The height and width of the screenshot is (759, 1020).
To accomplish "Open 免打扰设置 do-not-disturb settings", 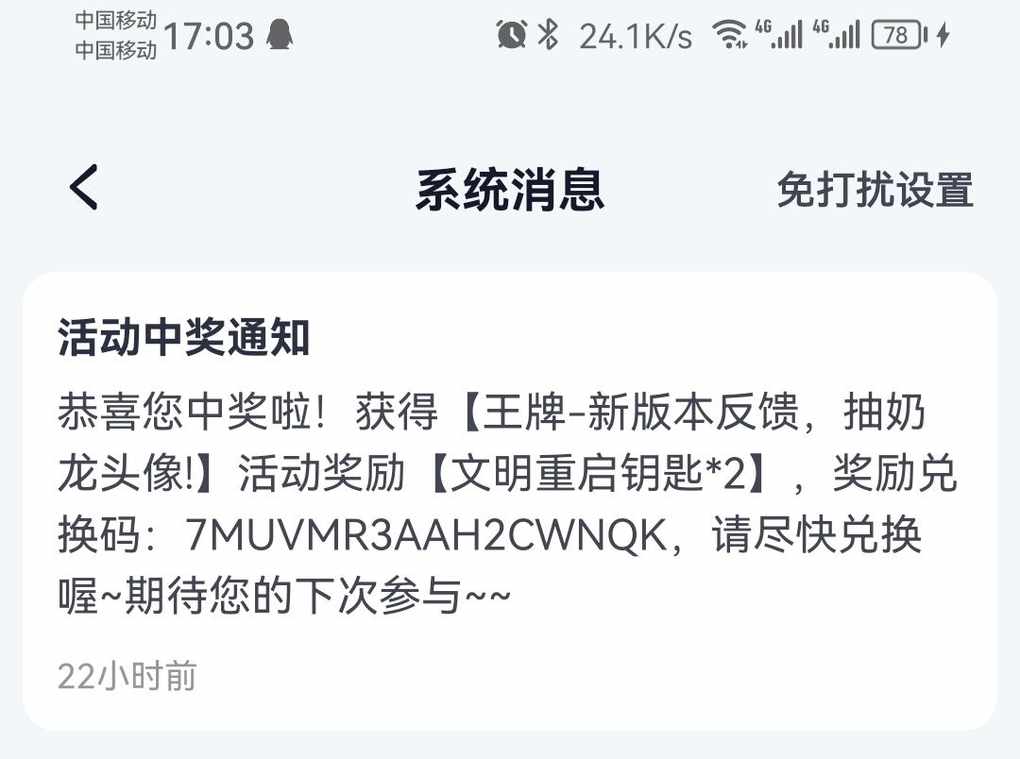I will (874, 190).
